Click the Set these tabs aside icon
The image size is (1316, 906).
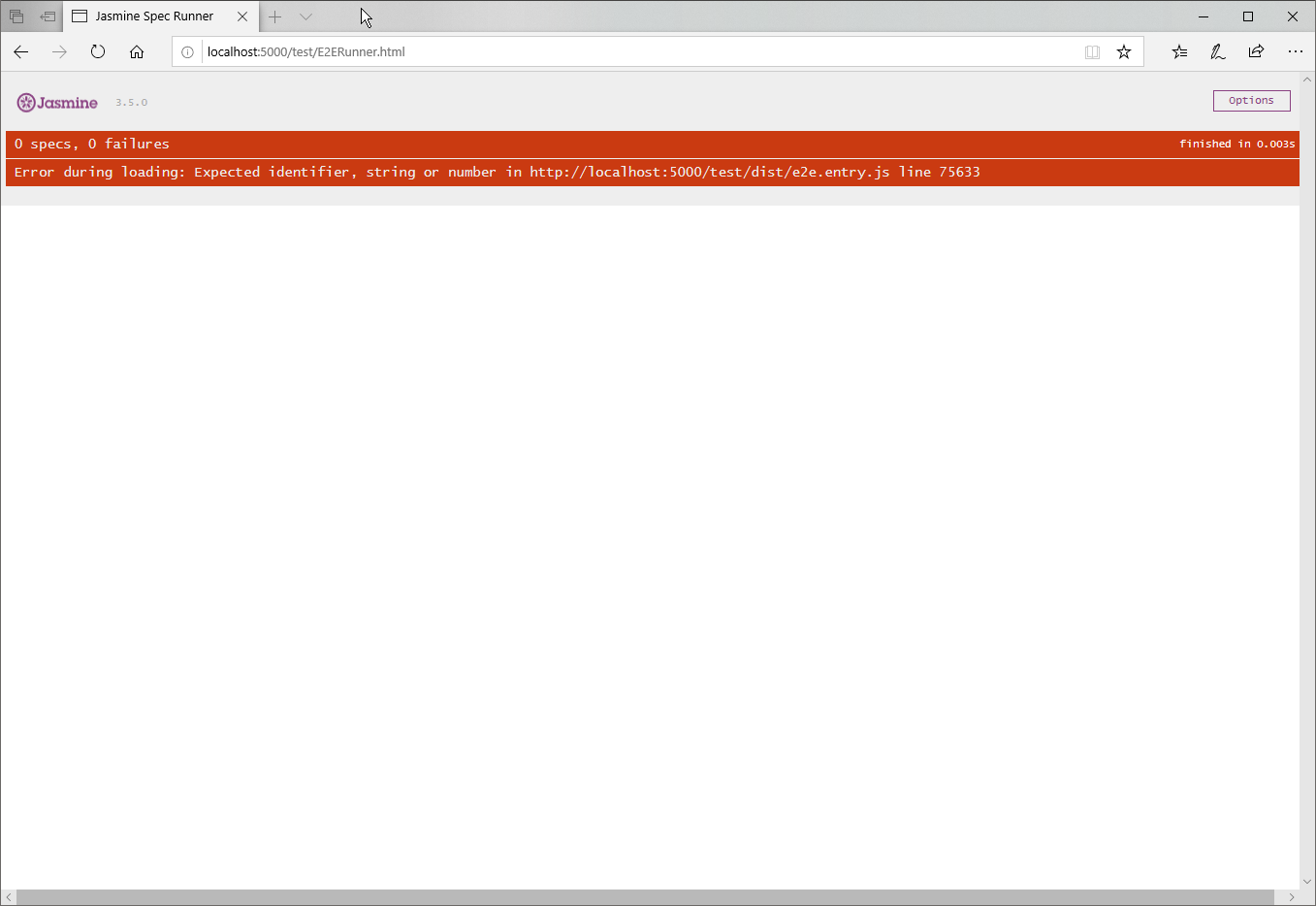(48, 16)
